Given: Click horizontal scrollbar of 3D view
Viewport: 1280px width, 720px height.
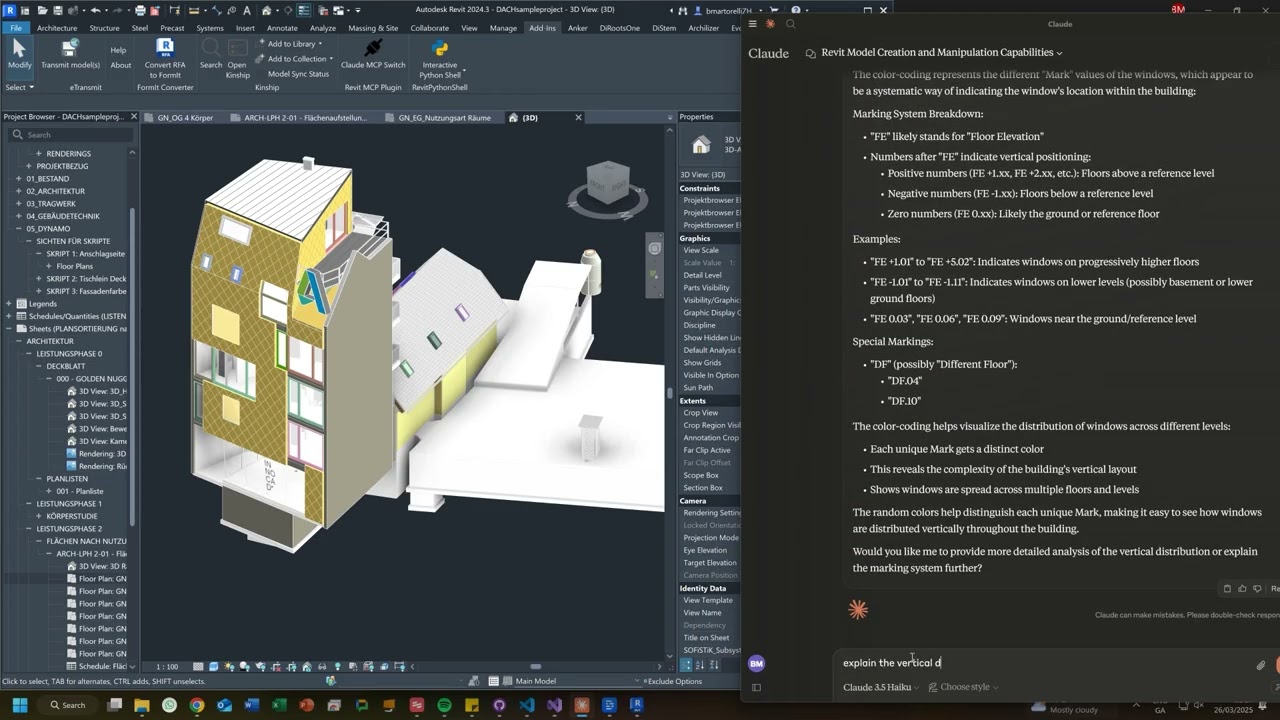Looking at the screenshot, I should point(536,667).
